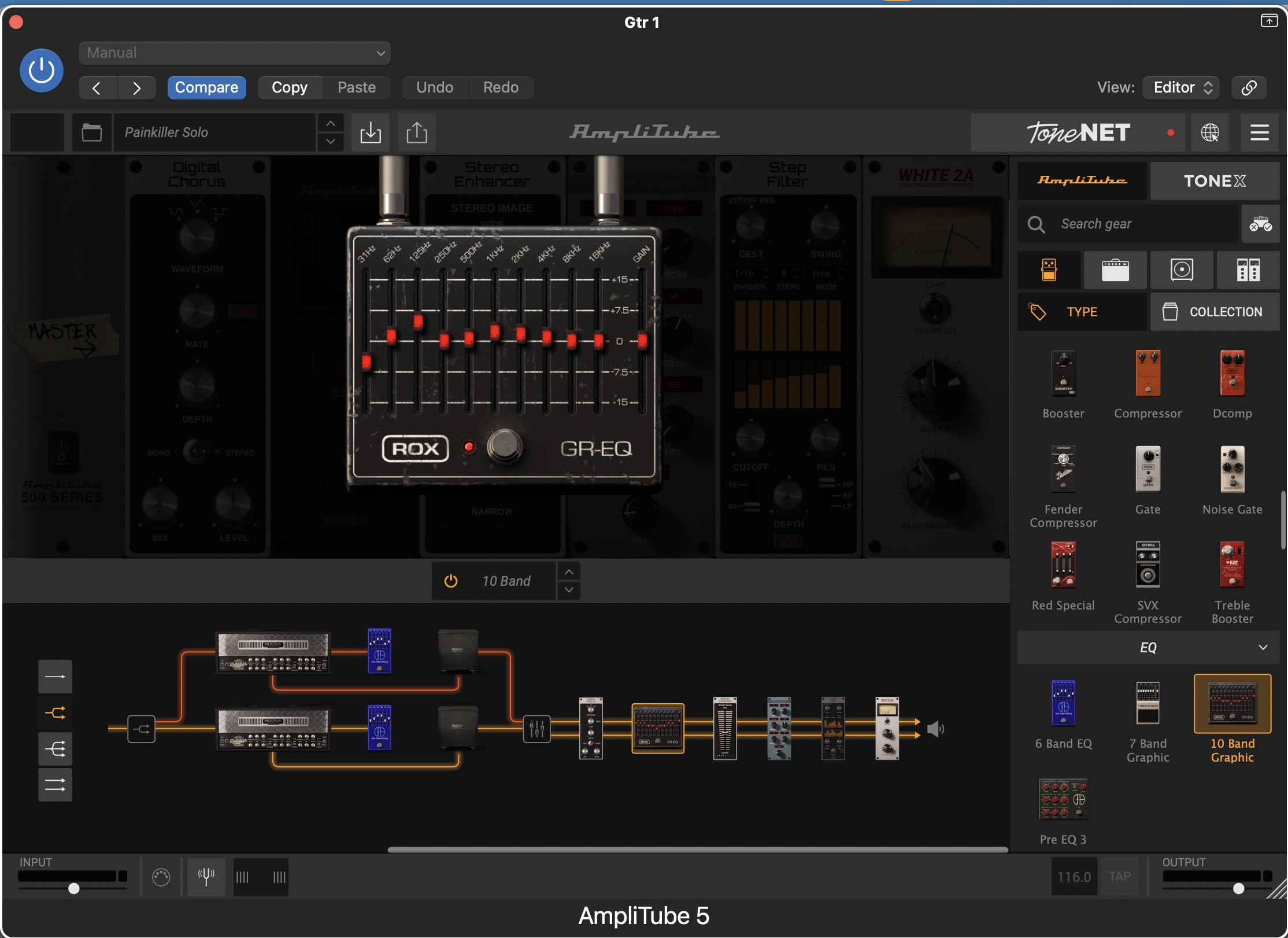Image resolution: width=1288 pixels, height=938 pixels.
Task: Toggle the 10 Band pedal power
Action: (x=451, y=581)
